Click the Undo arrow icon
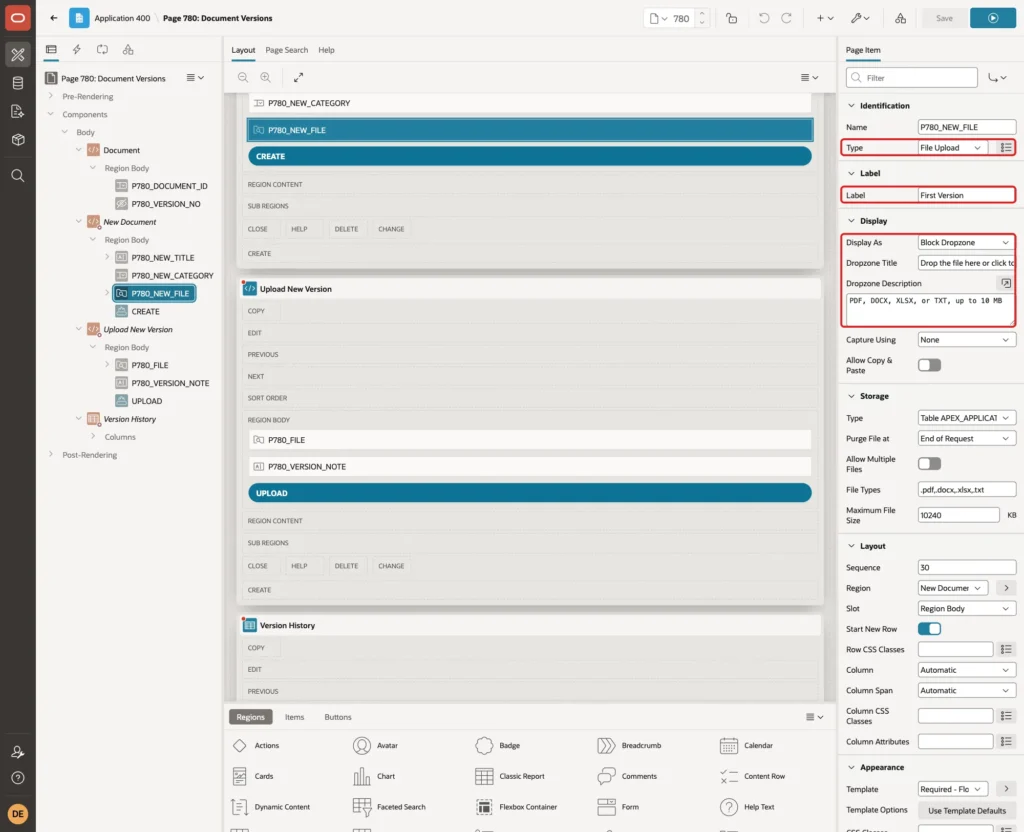Image resolution: width=1024 pixels, height=832 pixels. 763,18
